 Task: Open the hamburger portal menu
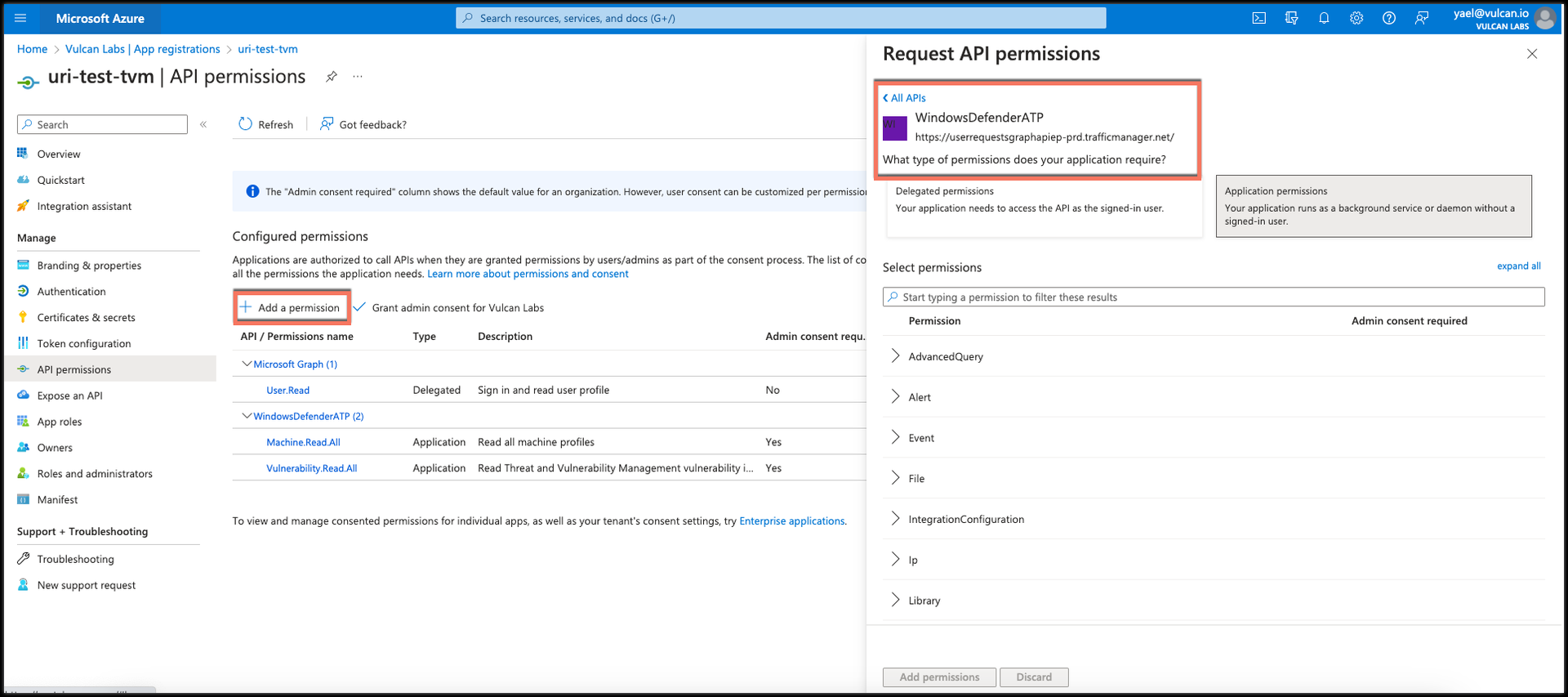click(21, 18)
